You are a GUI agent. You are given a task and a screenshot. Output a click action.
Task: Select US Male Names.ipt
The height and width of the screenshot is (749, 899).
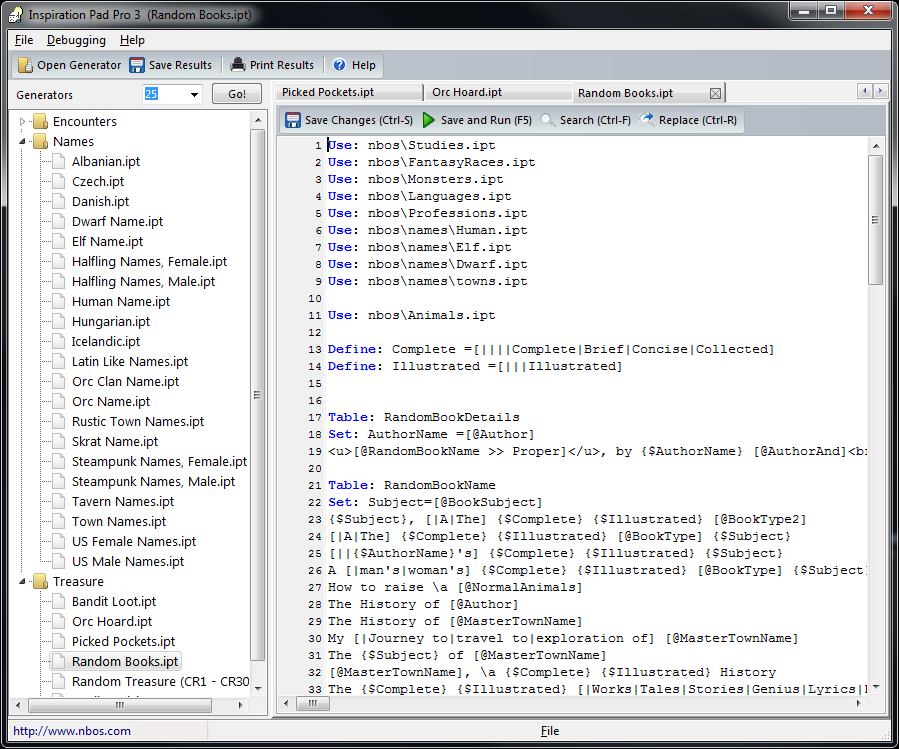pyautogui.click(x=128, y=561)
